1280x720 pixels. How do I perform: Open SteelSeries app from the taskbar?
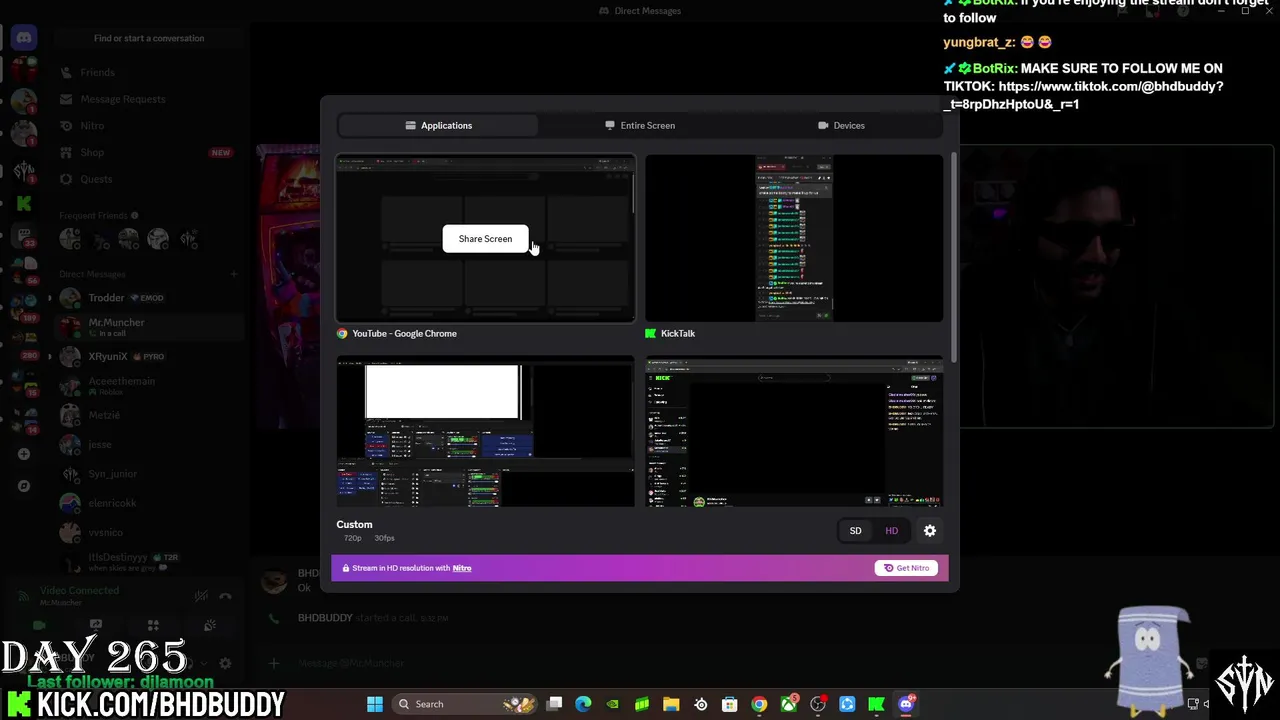pos(701,704)
